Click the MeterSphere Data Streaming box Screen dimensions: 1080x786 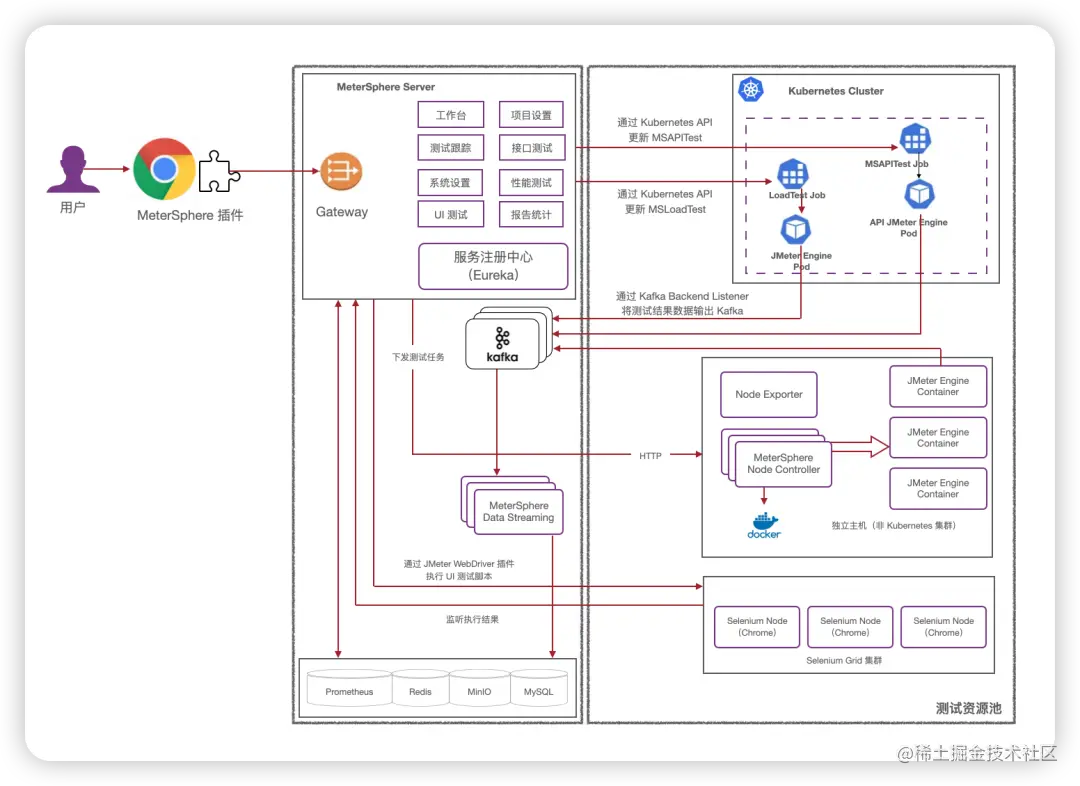pyautogui.click(x=519, y=512)
